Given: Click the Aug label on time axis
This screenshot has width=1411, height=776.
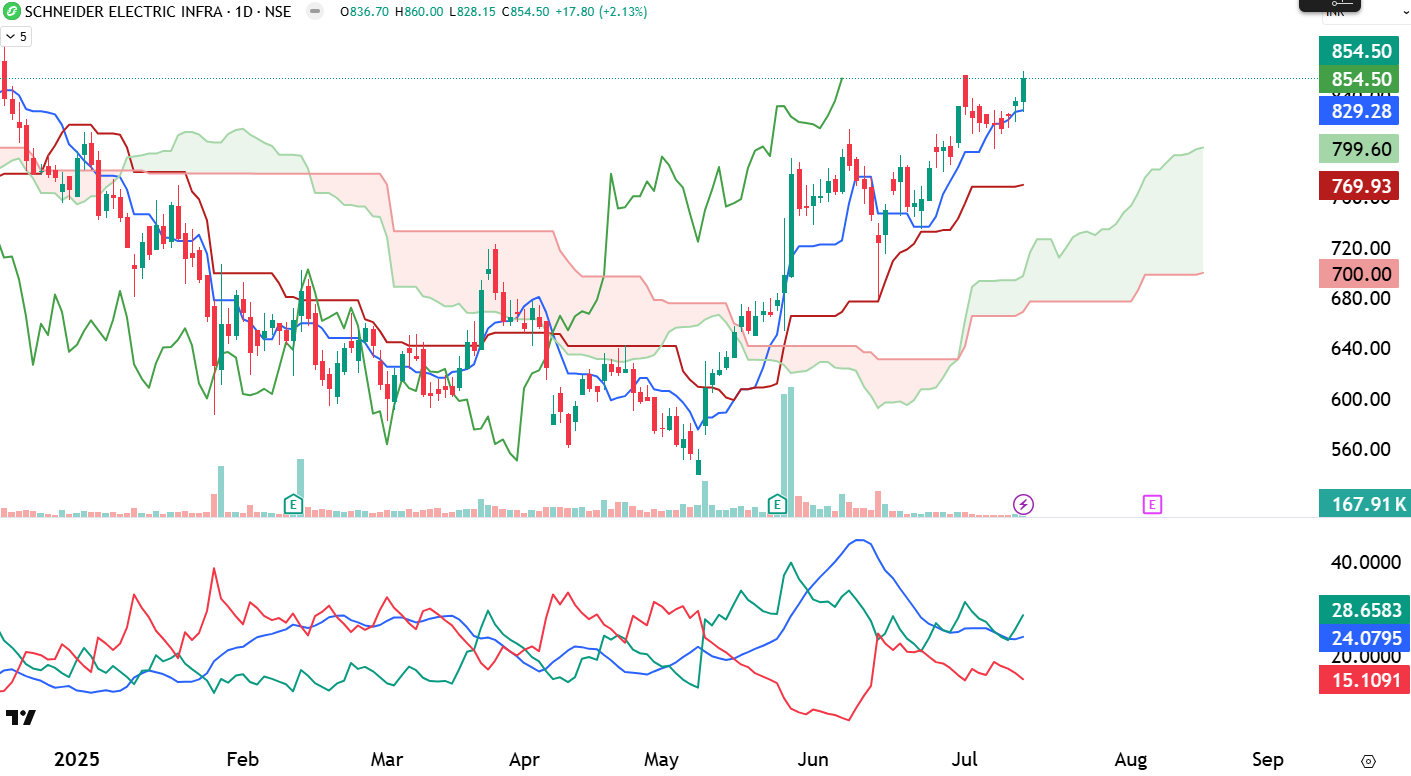Looking at the screenshot, I should tap(1131, 760).
